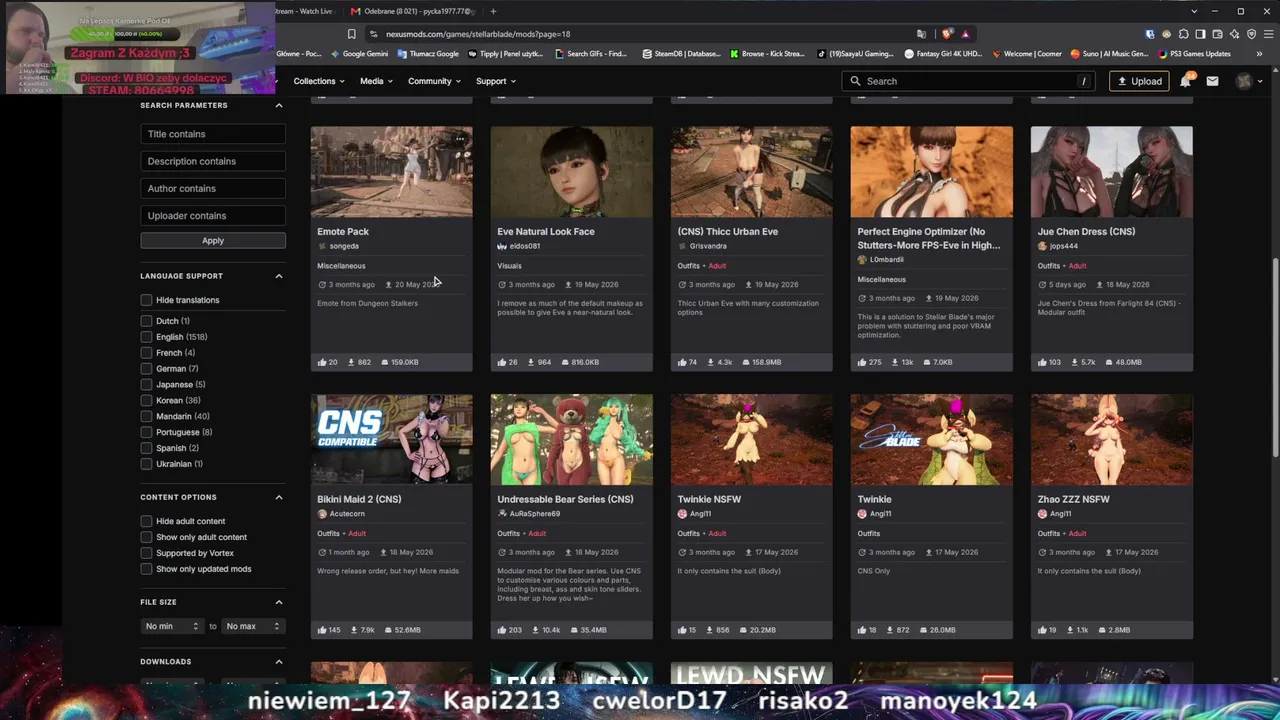Enable Show only updated mods
The image size is (1280, 720).
pyautogui.click(x=146, y=569)
